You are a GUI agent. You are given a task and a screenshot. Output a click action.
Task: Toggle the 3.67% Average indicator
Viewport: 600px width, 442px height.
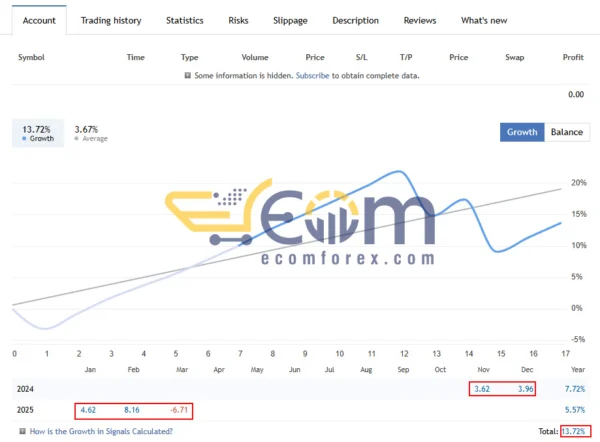(x=91, y=133)
